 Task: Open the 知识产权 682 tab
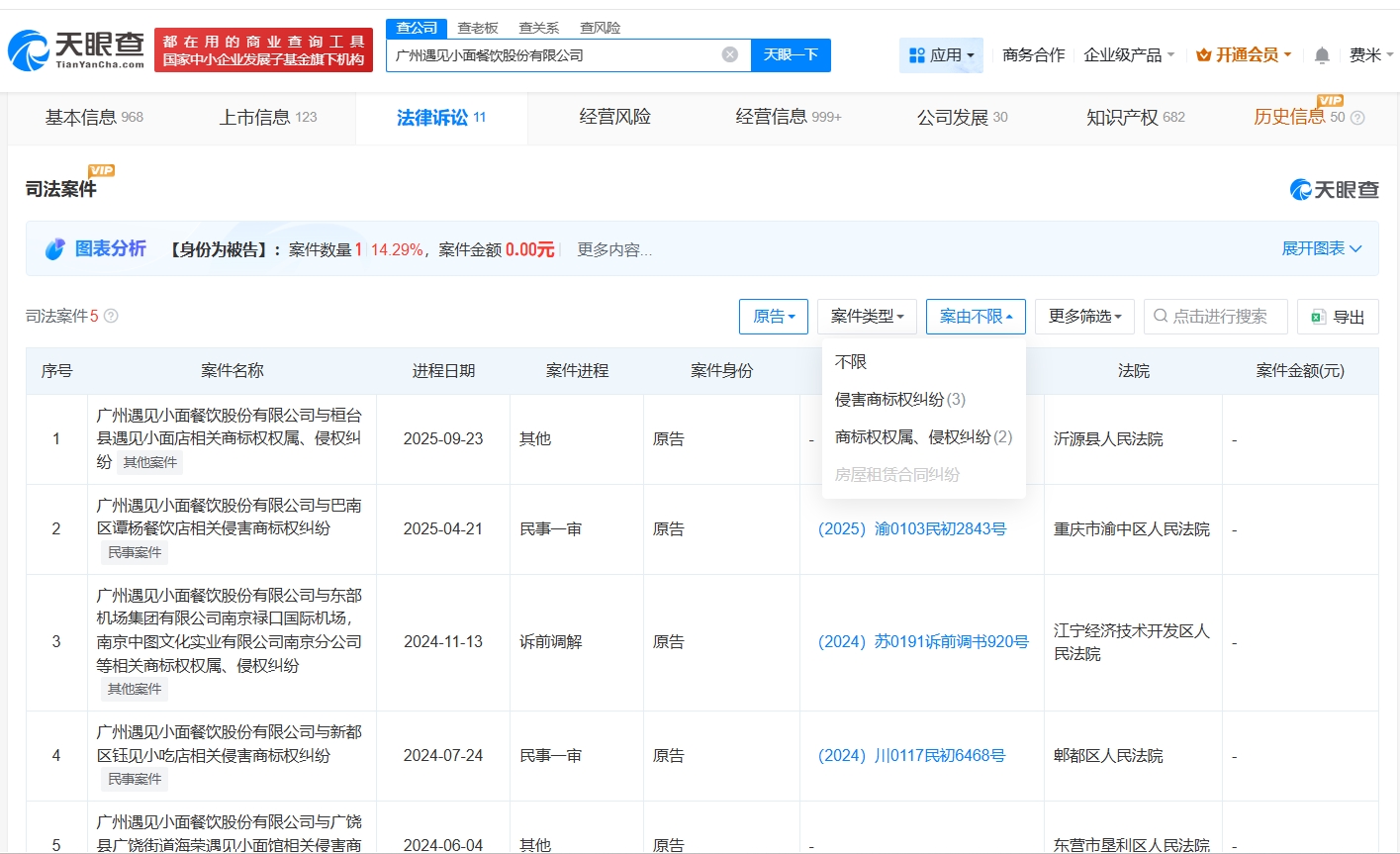tap(1136, 118)
